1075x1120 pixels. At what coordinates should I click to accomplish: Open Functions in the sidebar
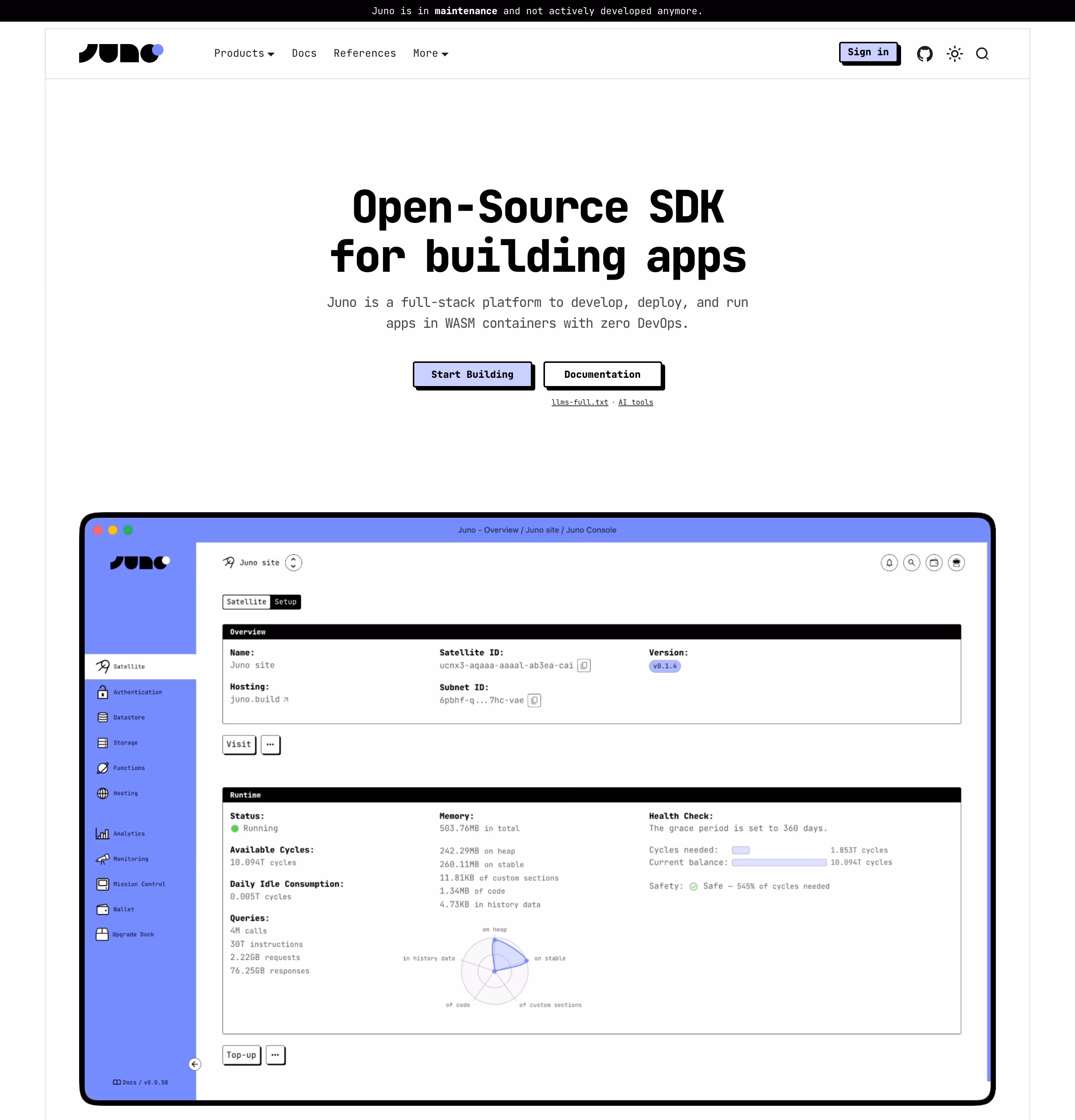[x=121, y=768]
